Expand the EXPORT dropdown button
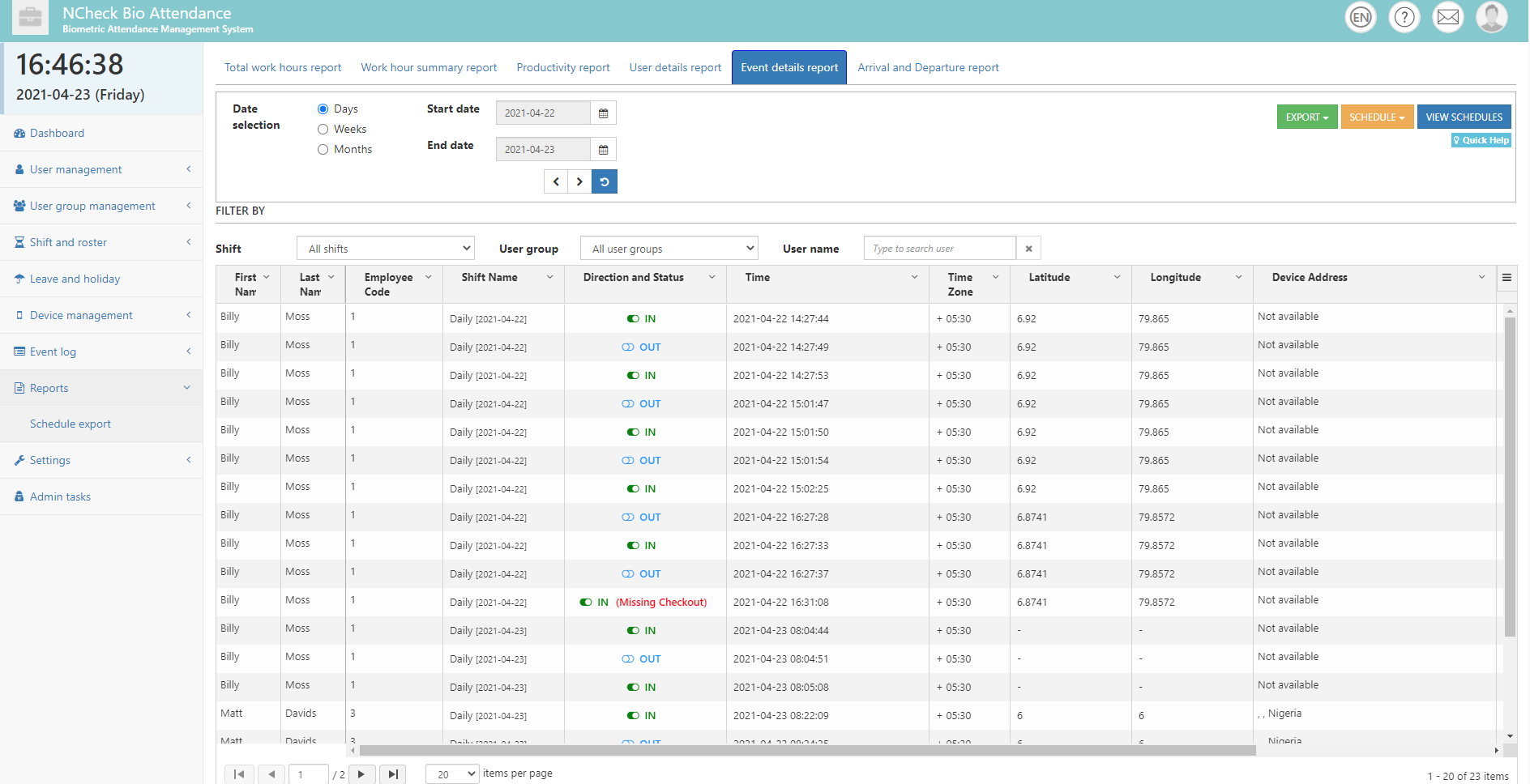This screenshot has height=784, width=1530. 1306,117
